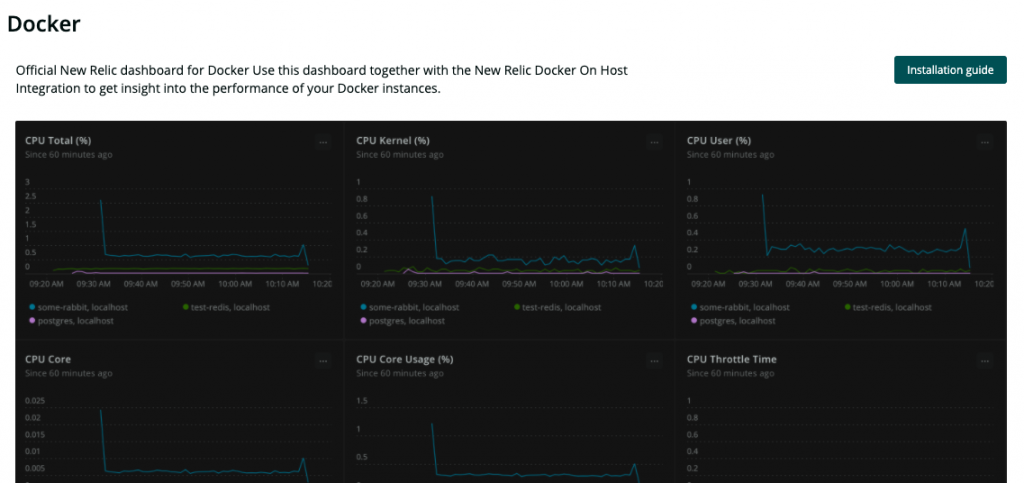Screen dimensions: 1024x483
Task: Open CPU Throttle Time widget options menu
Action: 985,360
